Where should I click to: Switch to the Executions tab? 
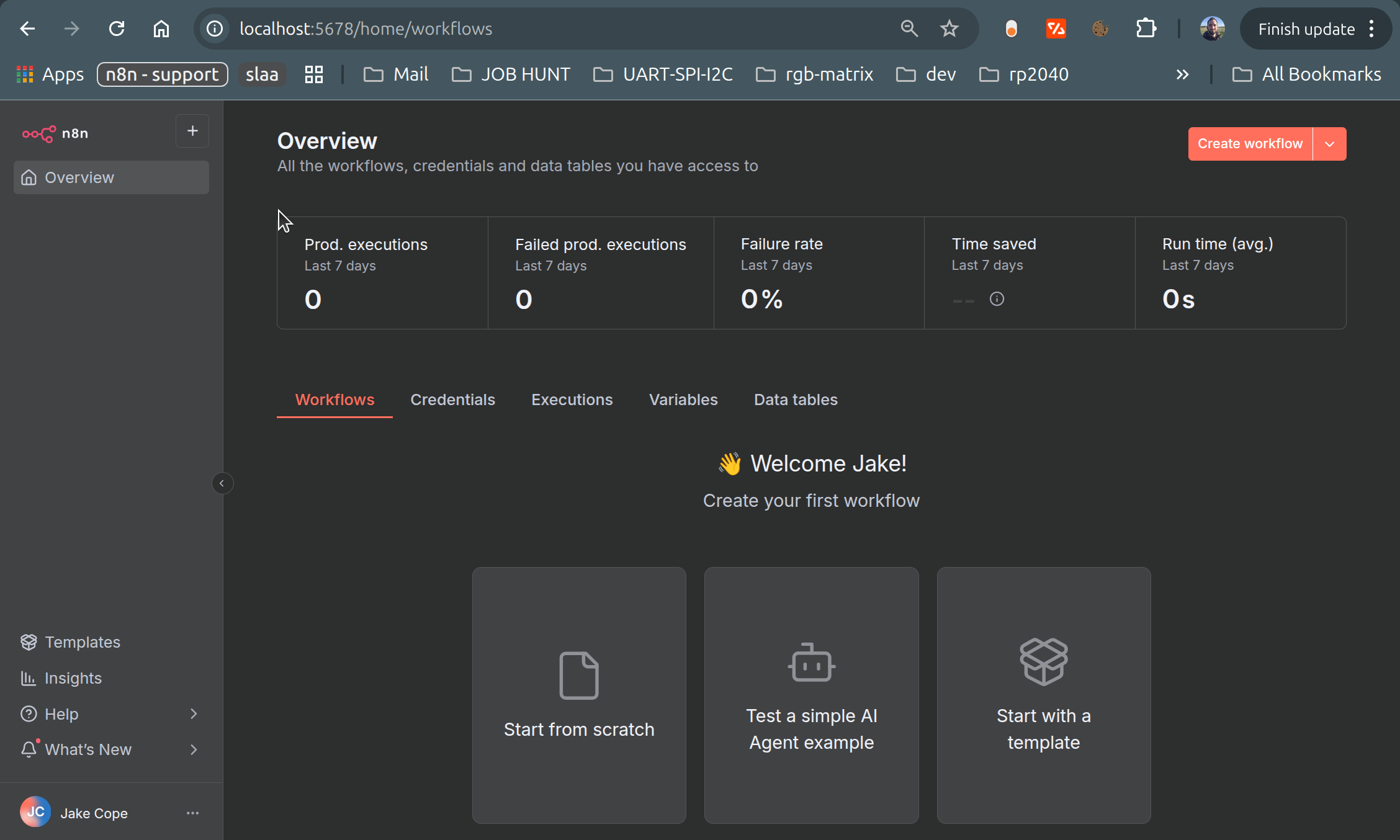[x=572, y=400]
